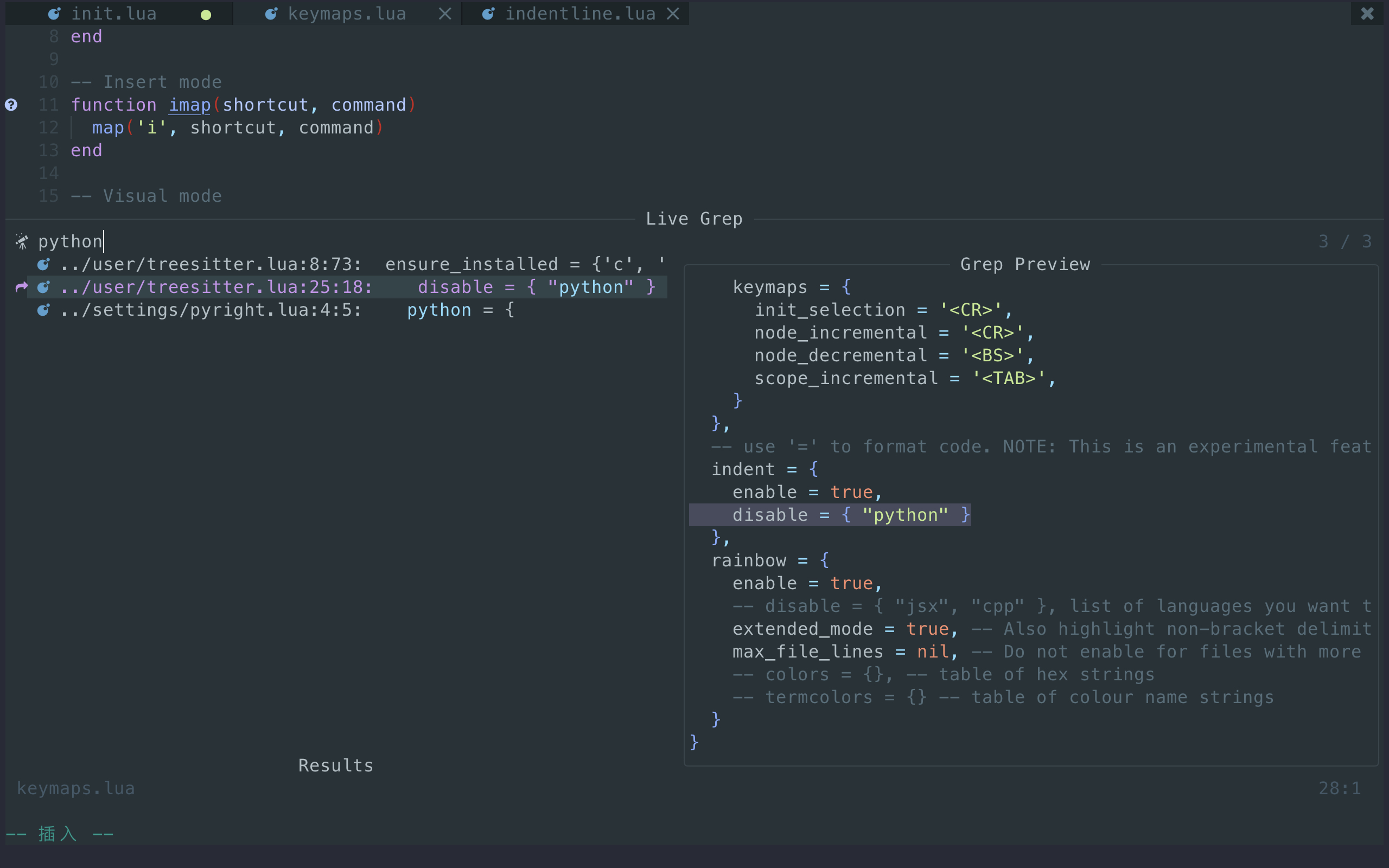1389x868 pixels.
Task: Click the telescope prompt icon
Action: point(22,242)
